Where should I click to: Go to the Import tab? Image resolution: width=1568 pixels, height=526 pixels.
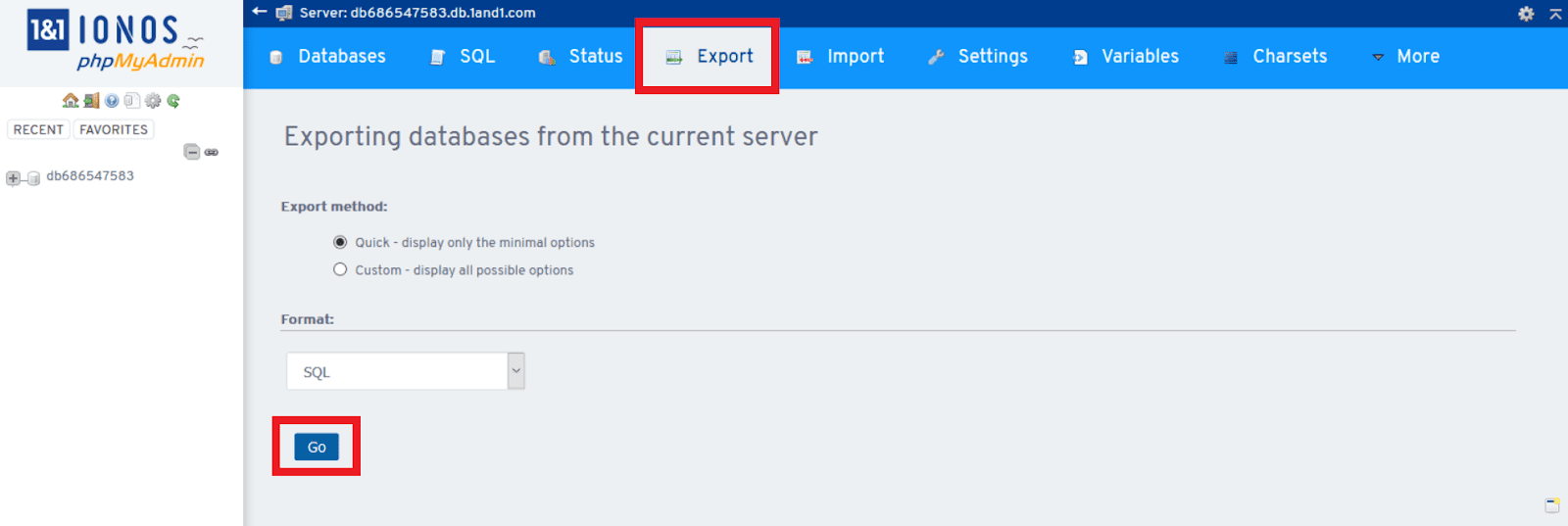(841, 57)
